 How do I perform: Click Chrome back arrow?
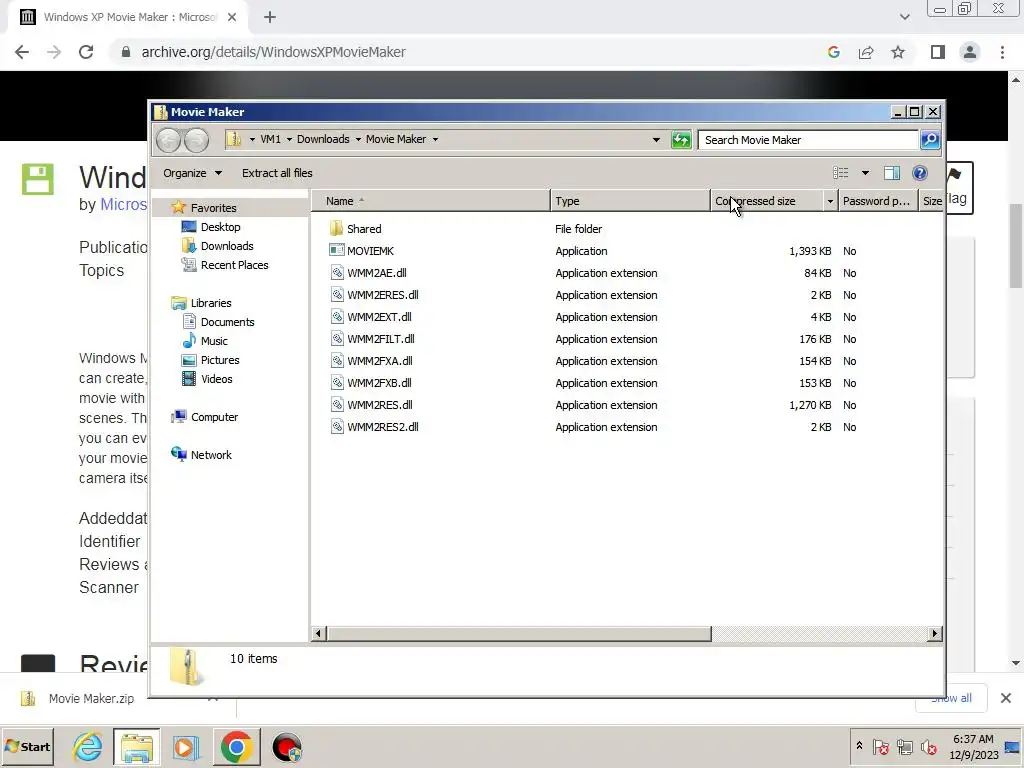point(22,52)
